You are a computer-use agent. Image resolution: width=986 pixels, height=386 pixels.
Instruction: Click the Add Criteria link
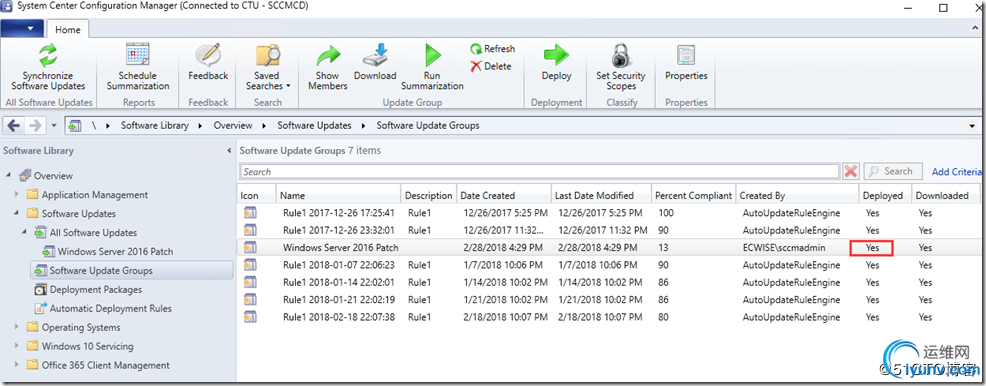[956, 172]
